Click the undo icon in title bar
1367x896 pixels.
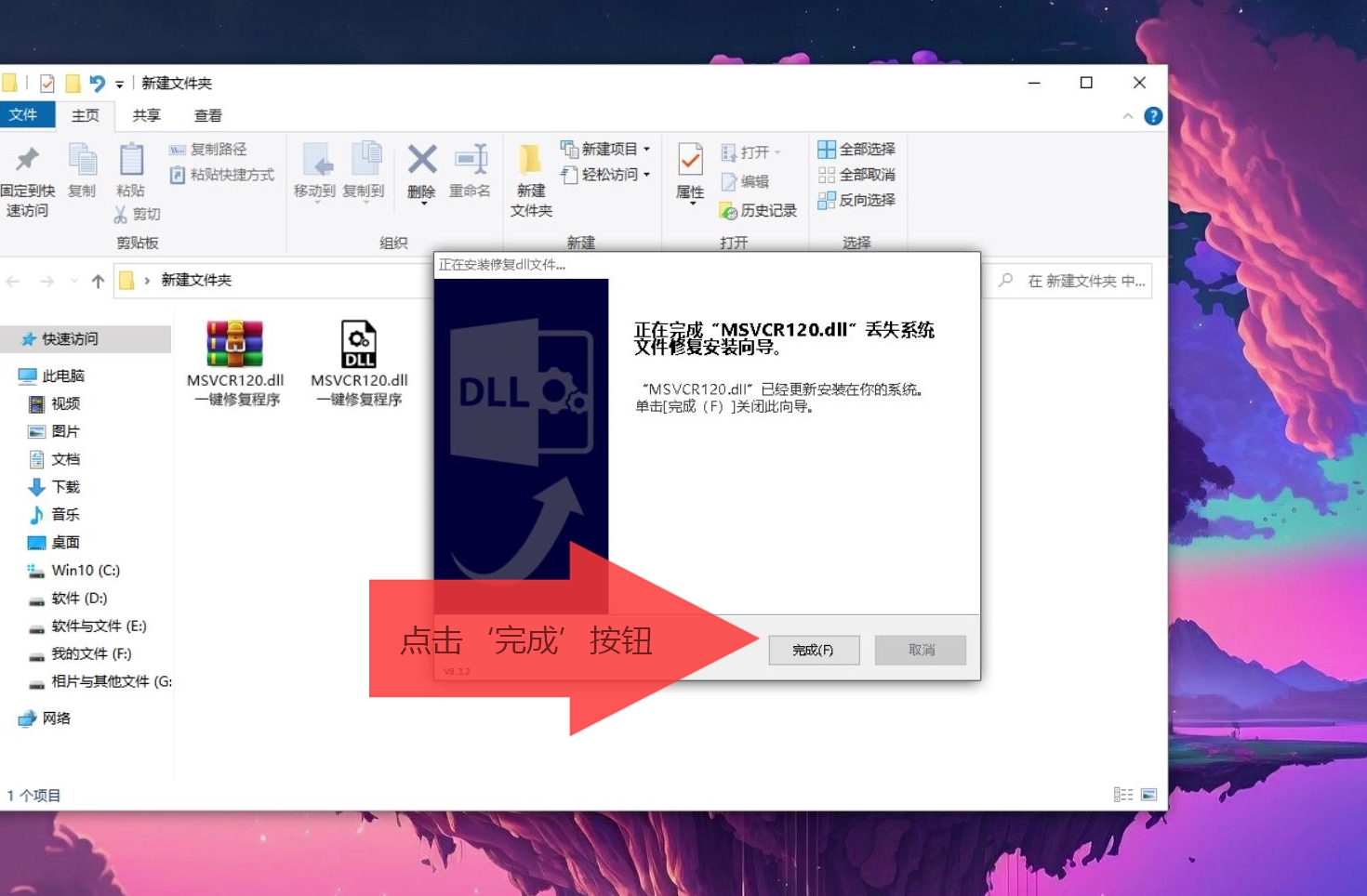point(97,84)
